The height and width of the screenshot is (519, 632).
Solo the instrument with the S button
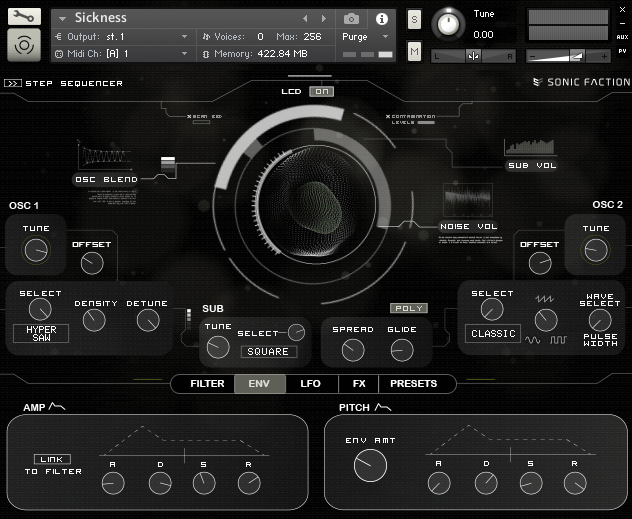[414, 19]
